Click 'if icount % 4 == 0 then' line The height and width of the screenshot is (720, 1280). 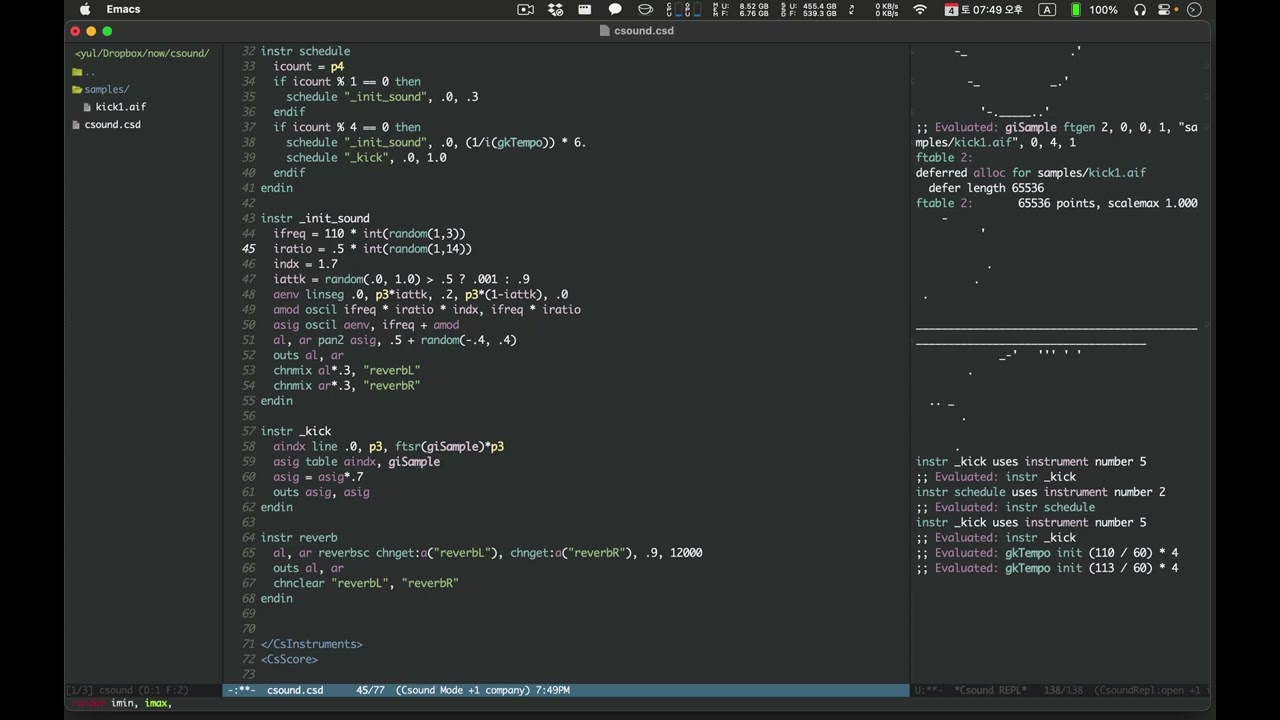coord(347,127)
